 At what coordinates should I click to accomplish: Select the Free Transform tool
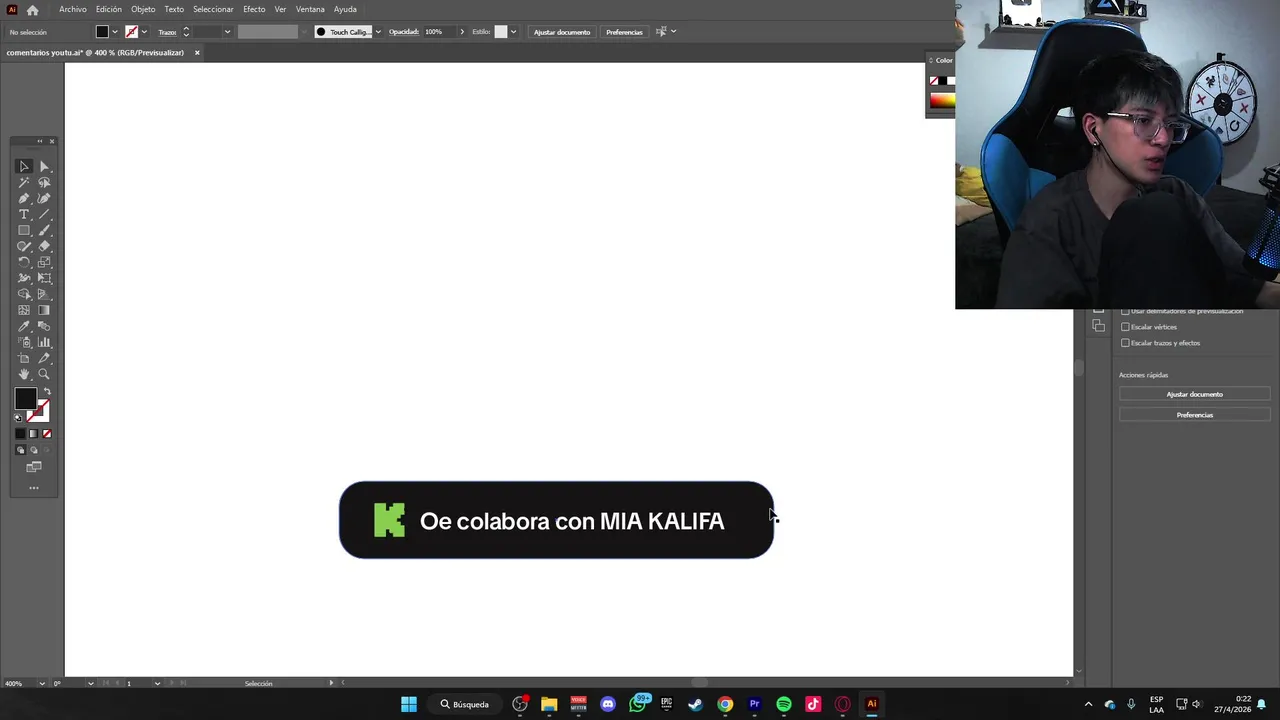point(44,278)
